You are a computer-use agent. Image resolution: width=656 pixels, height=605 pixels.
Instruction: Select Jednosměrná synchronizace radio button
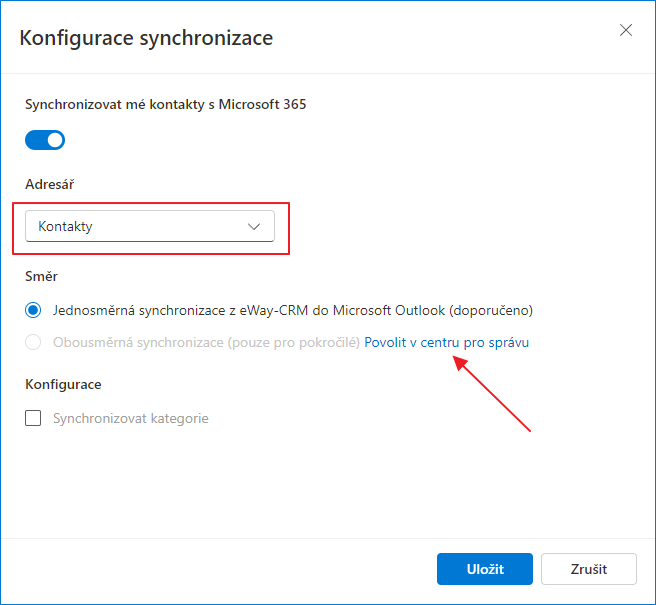(x=33, y=310)
